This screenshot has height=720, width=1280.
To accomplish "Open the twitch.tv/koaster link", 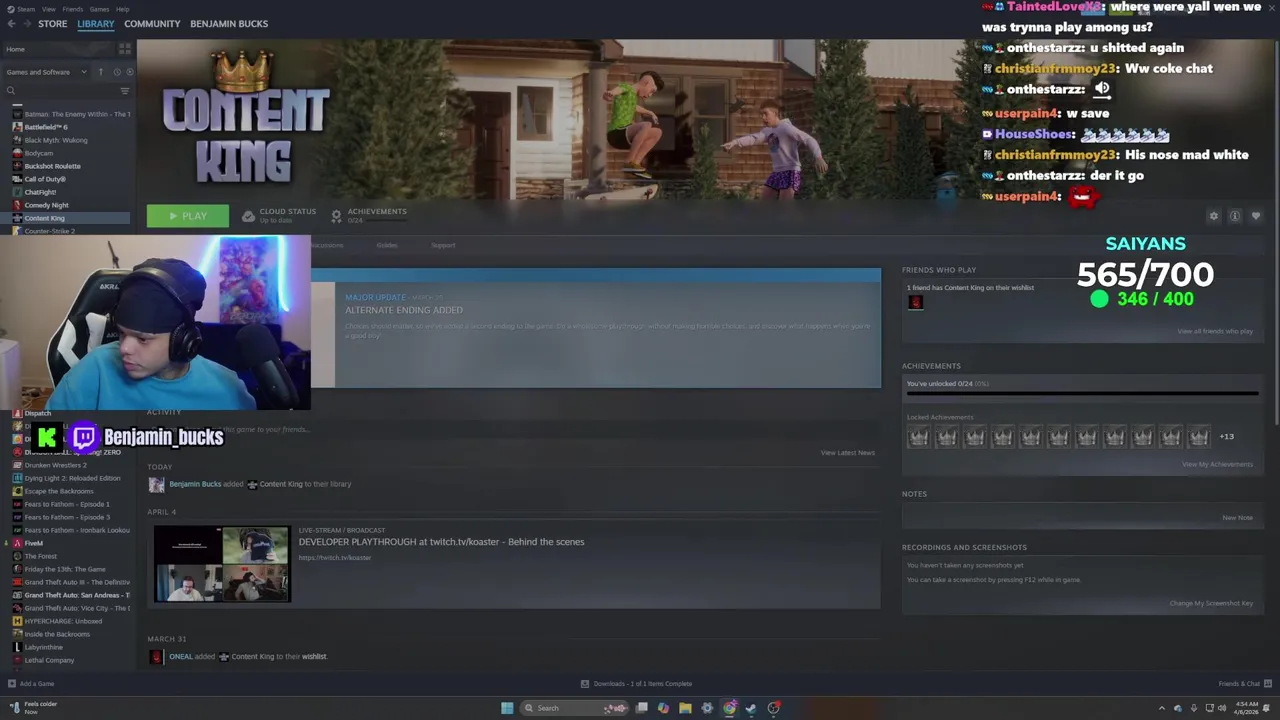I will 335,558.
